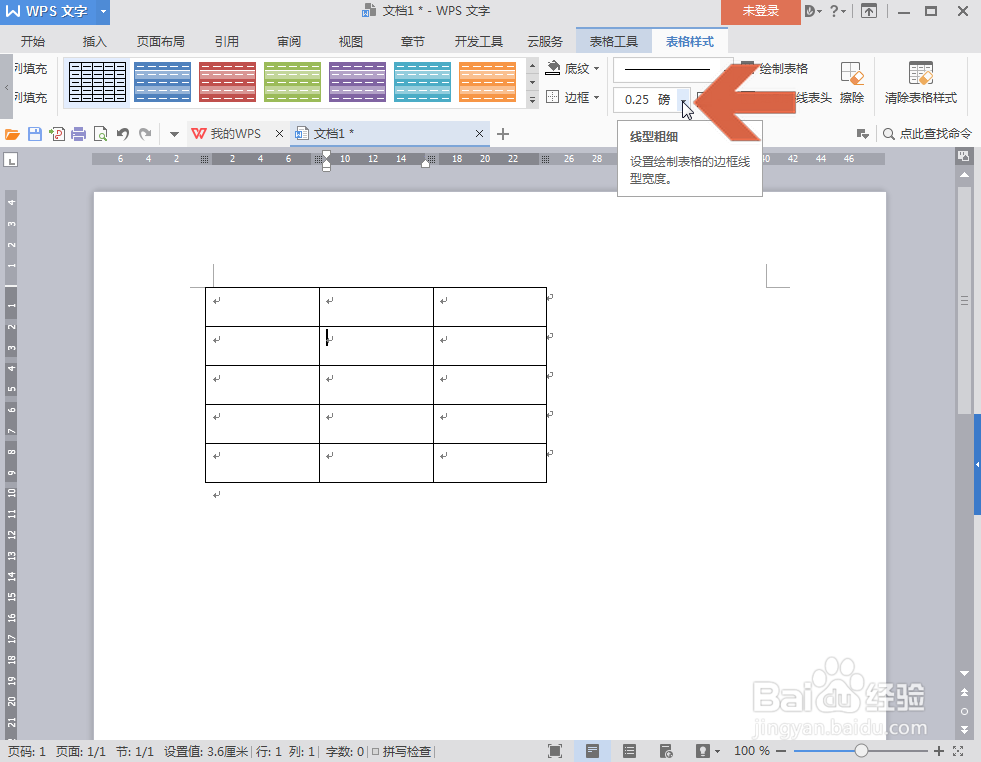Open WPS 文字 application menu dropdown

click(x=103, y=11)
